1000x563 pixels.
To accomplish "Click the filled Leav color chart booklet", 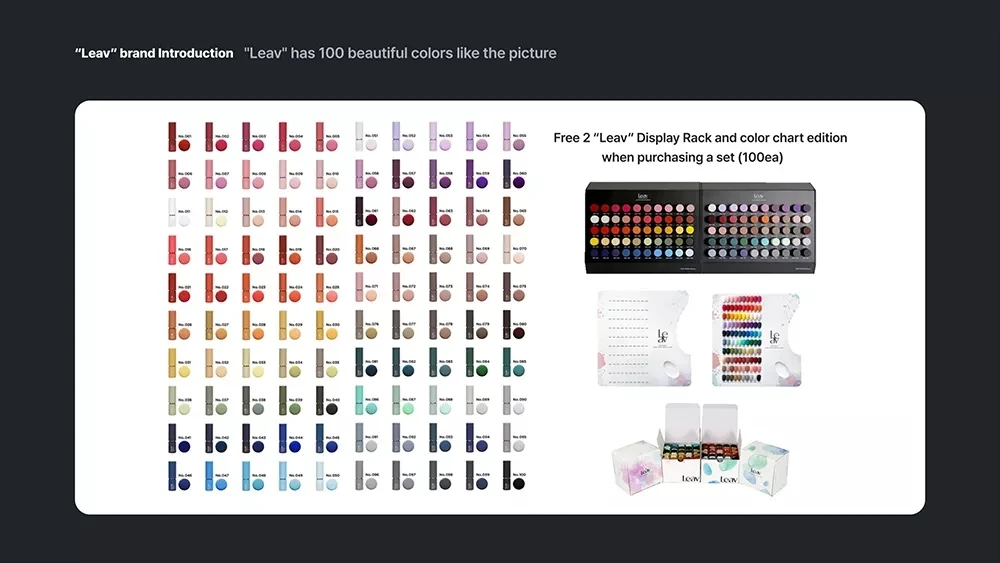I will pyautogui.click(x=757, y=340).
